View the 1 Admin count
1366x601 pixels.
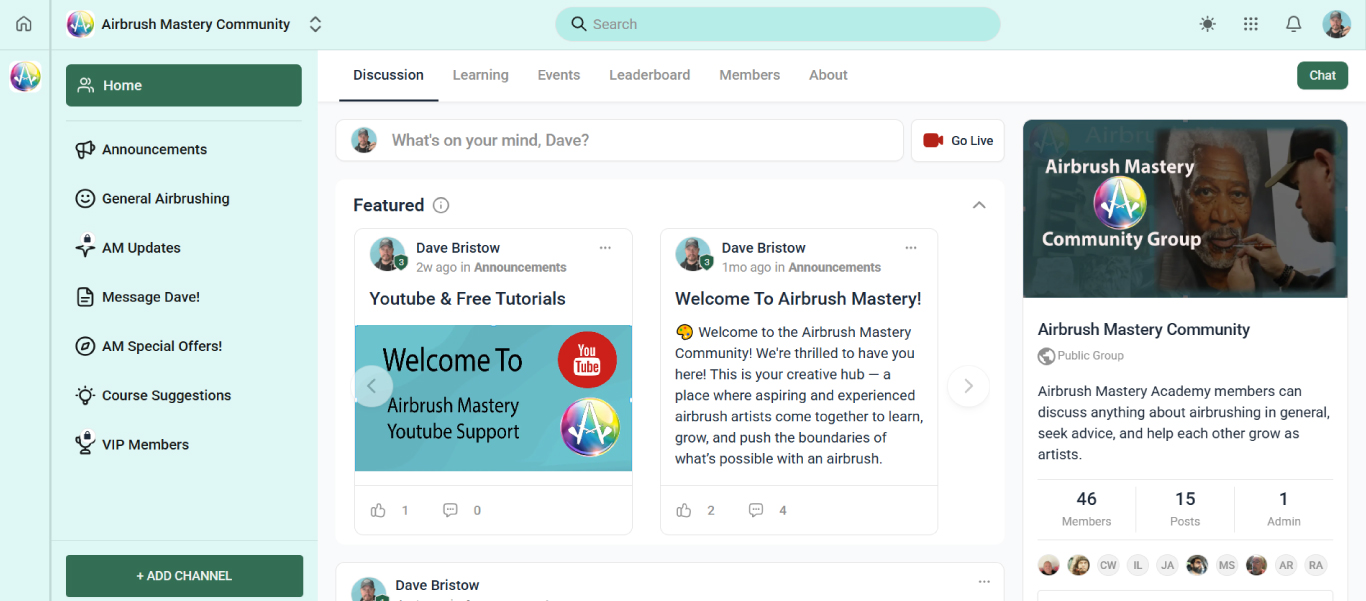click(x=1284, y=508)
